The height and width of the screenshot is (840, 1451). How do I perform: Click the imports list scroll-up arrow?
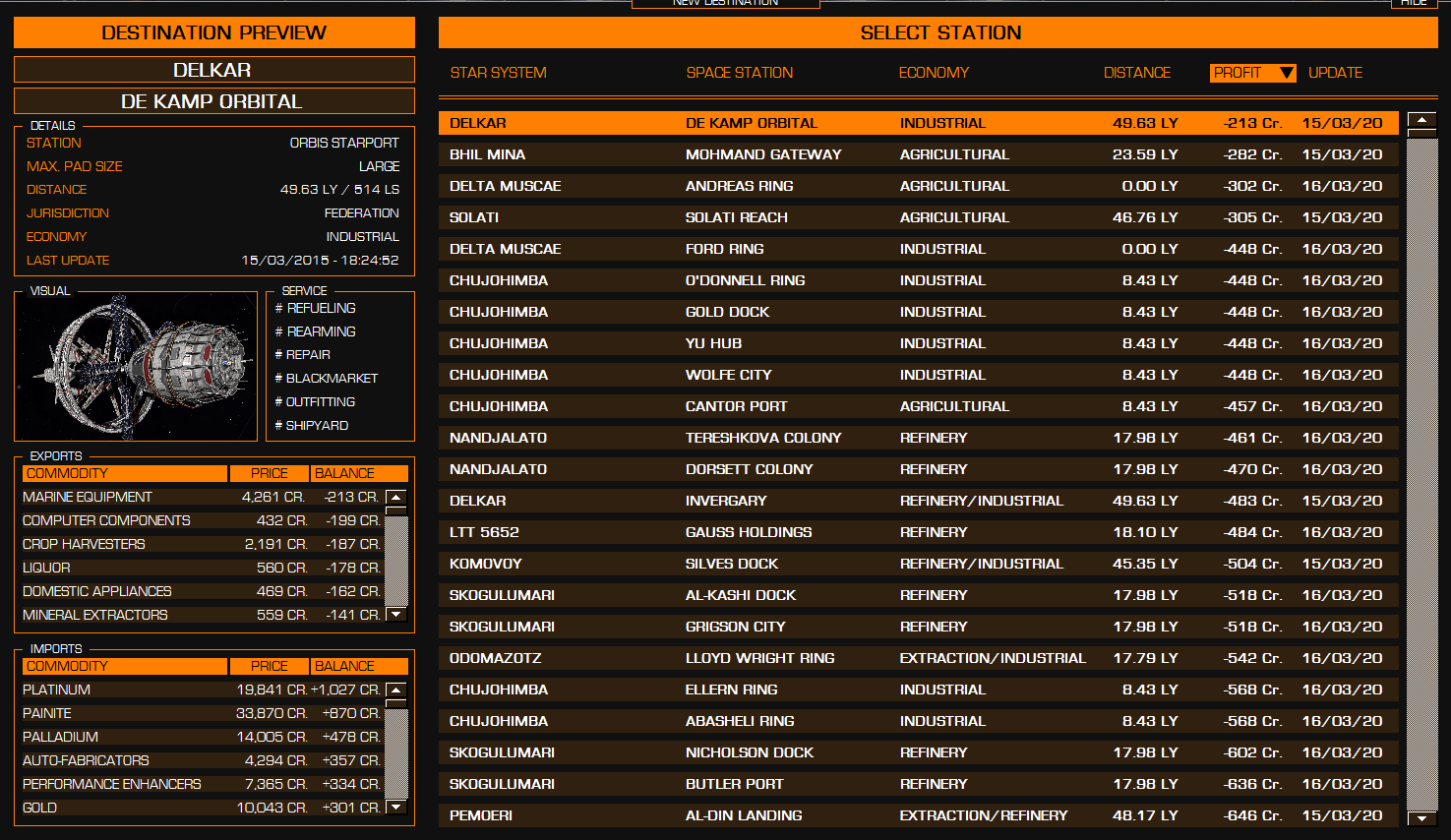click(x=396, y=690)
